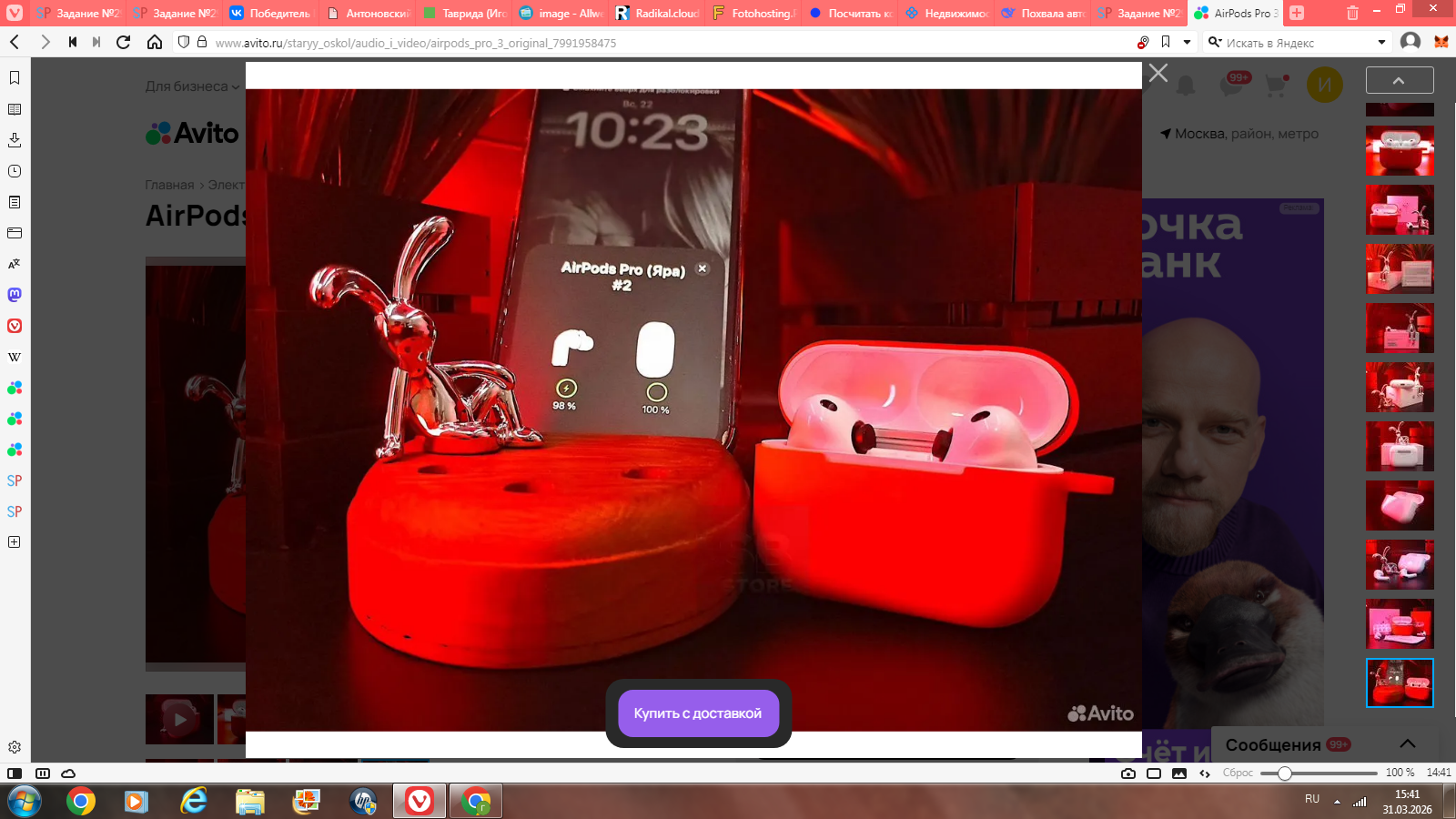Screen dimensions: 1456x819
Task: Open the Bookmarks side panel
Action: [15, 78]
